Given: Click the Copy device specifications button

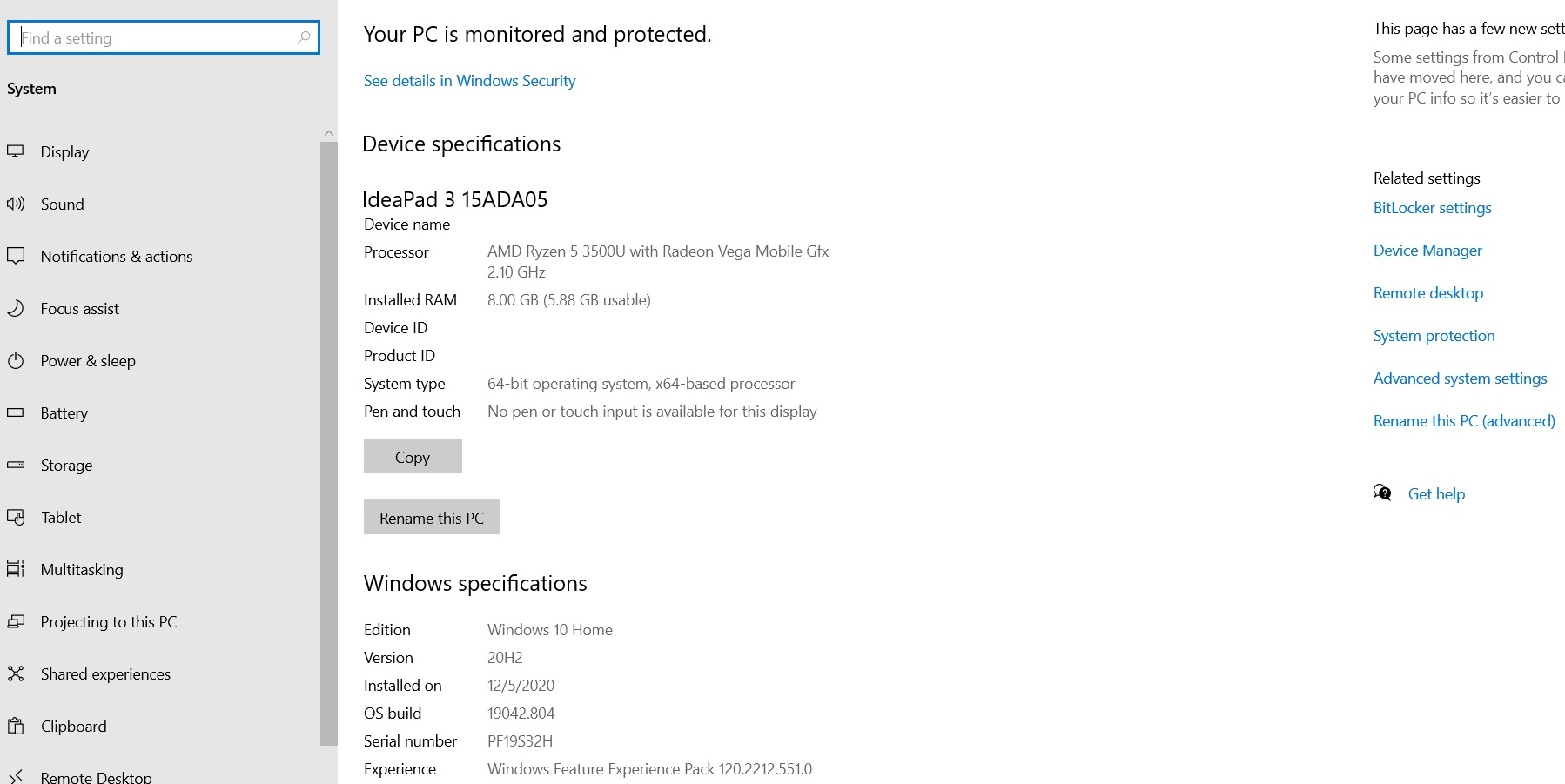Looking at the screenshot, I should 413,457.
